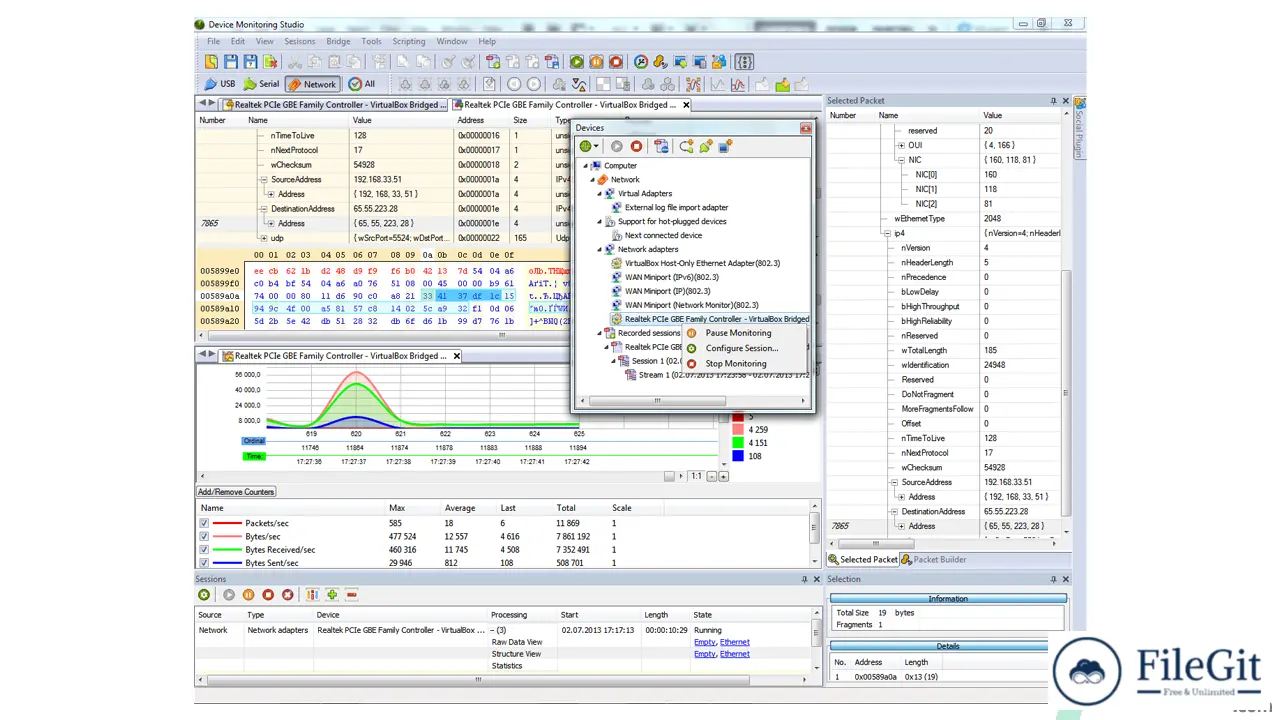This screenshot has height=720, width=1280.
Task: Click the red Stop icon in main toolbar
Action: (x=616, y=62)
